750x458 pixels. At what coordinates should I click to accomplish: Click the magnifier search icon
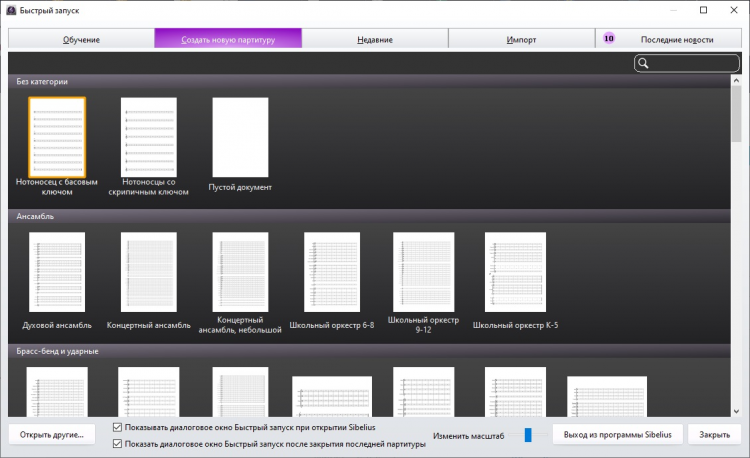(643, 63)
